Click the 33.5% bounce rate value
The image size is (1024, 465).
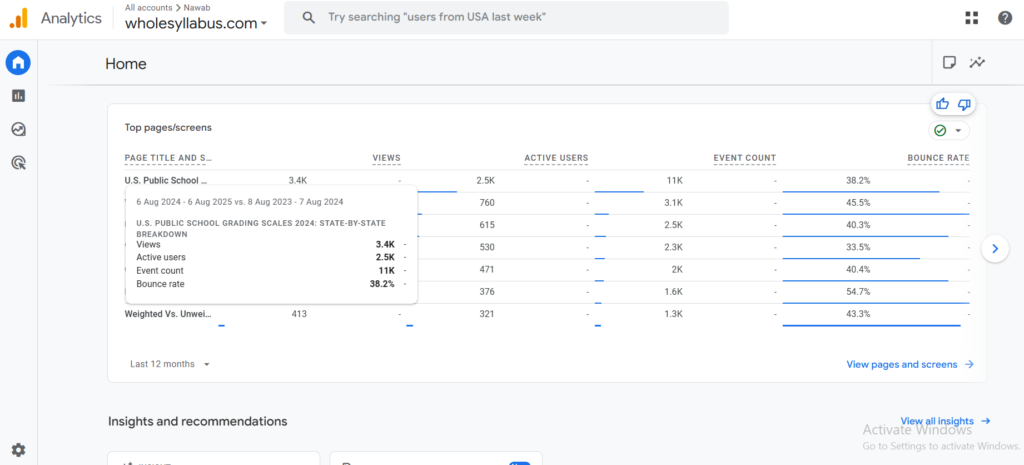[x=857, y=247]
